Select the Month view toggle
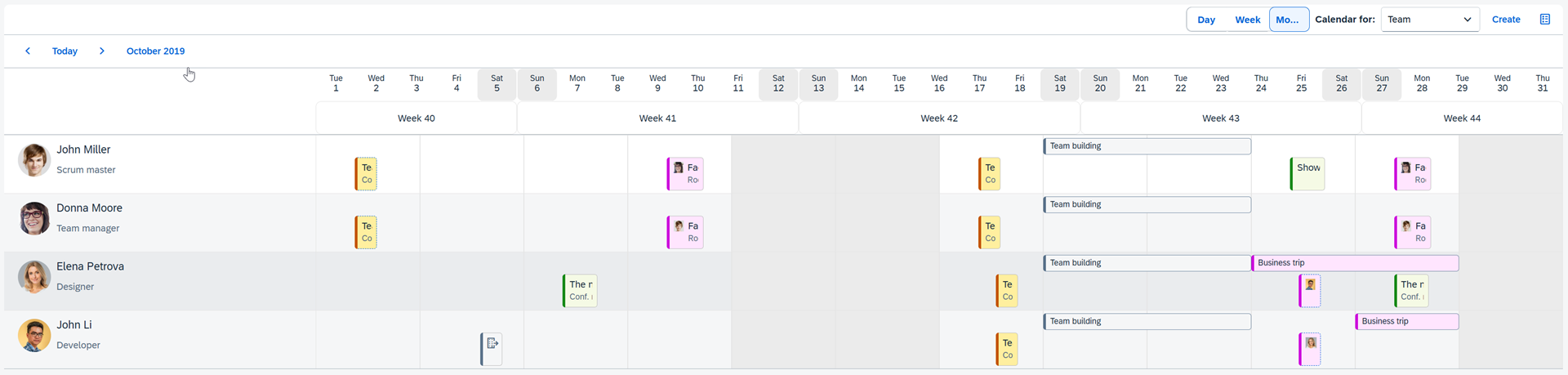The width and height of the screenshot is (1568, 375). click(1287, 20)
